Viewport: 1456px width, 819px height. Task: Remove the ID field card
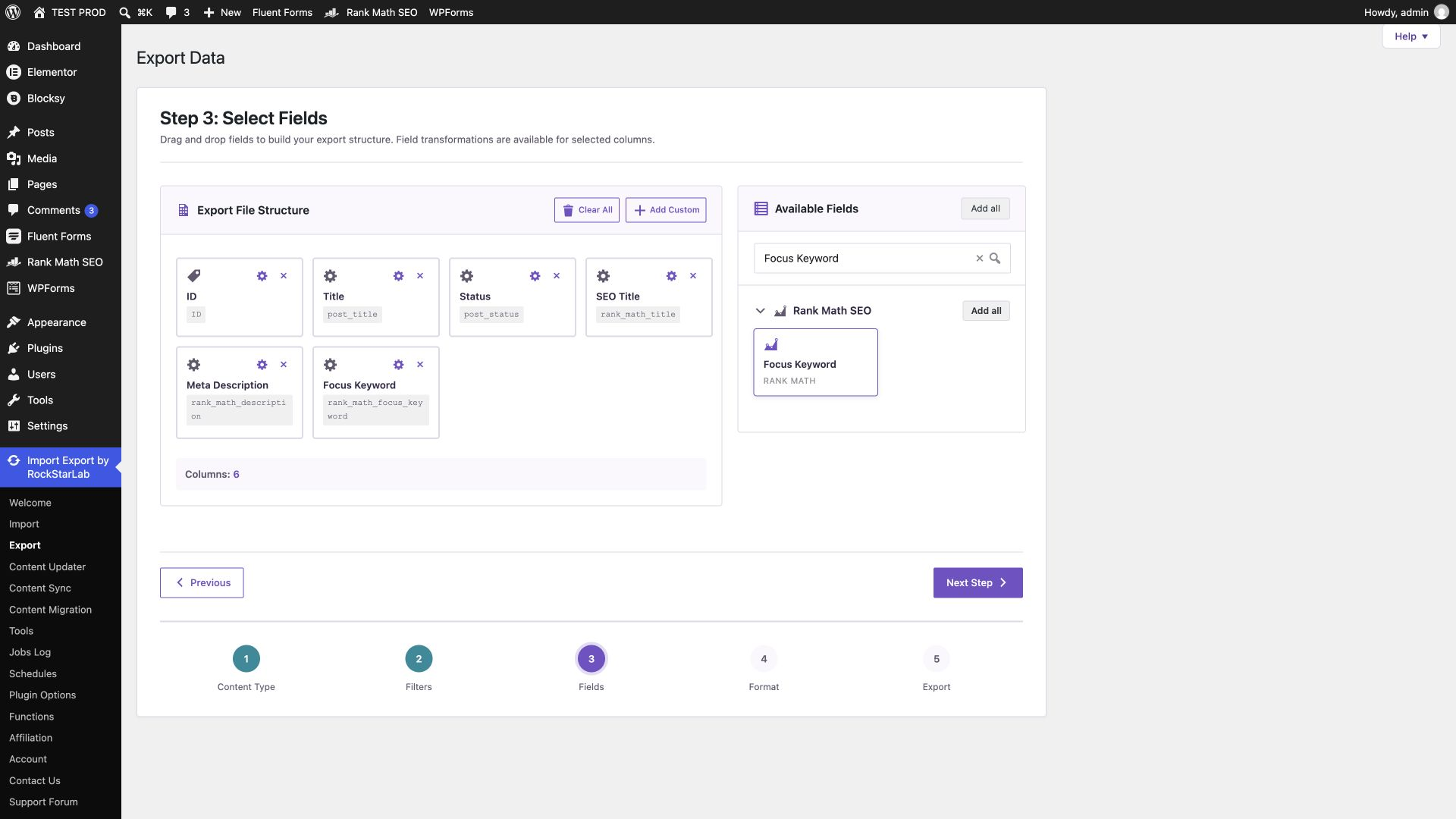click(x=284, y=276)
